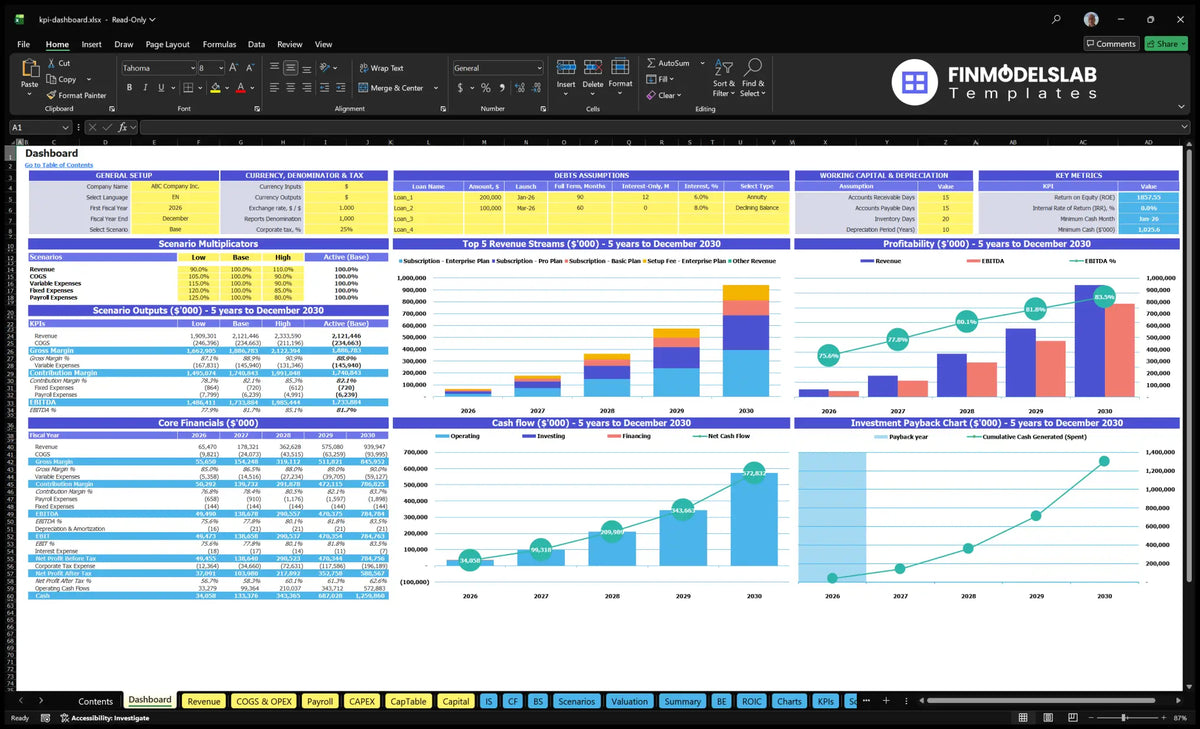Open the Tahoma font name dropdown
Viewport: 1200px width, 729px height.
click(x=191, y=68)
